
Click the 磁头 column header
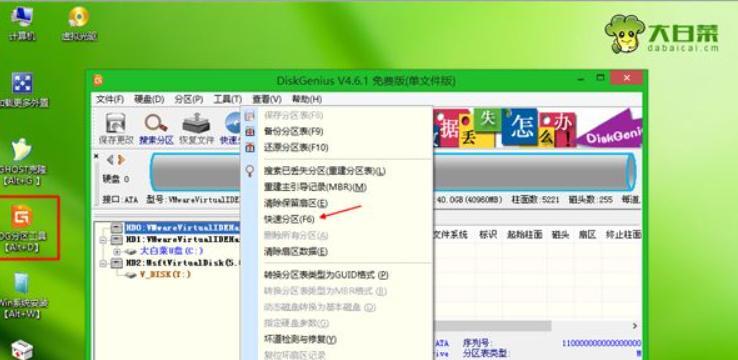[560, 235]
